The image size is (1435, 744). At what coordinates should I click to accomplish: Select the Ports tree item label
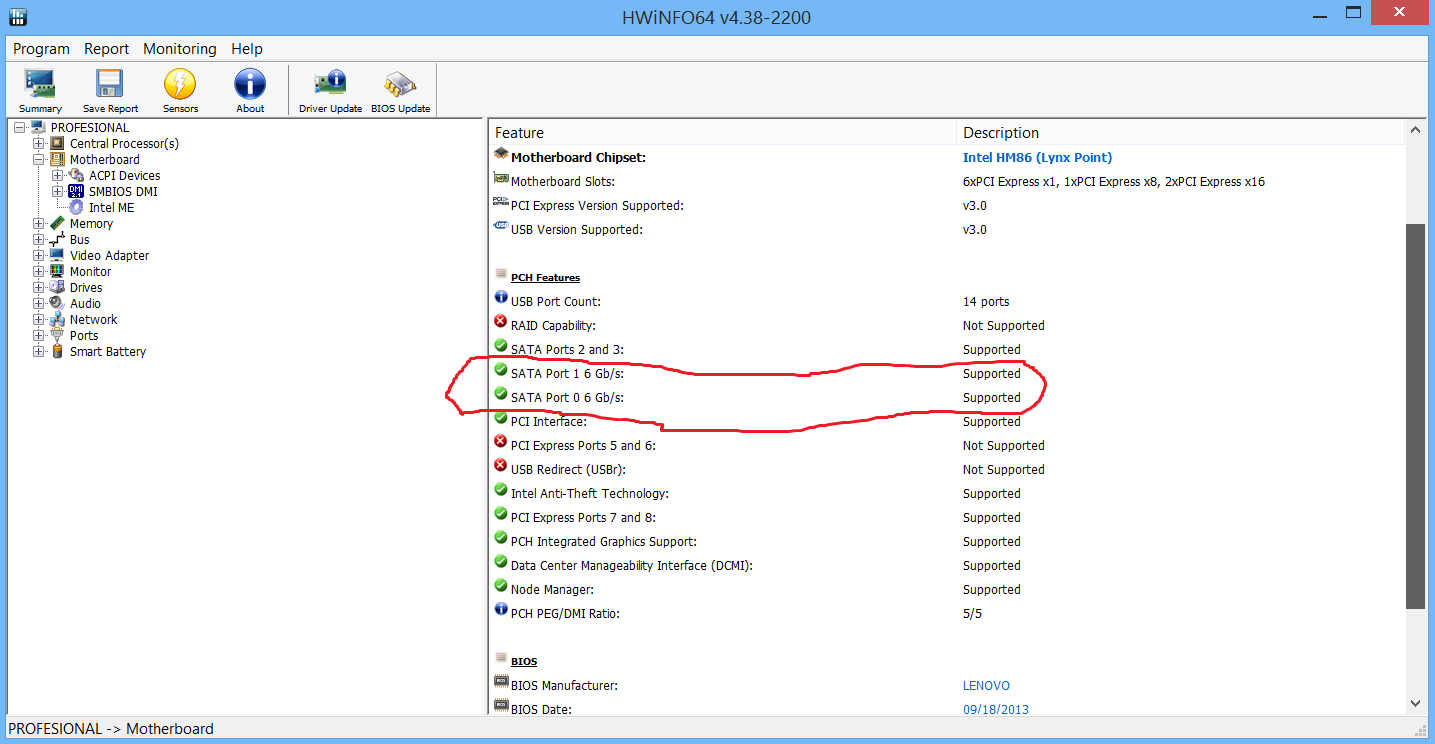[84, 335]
